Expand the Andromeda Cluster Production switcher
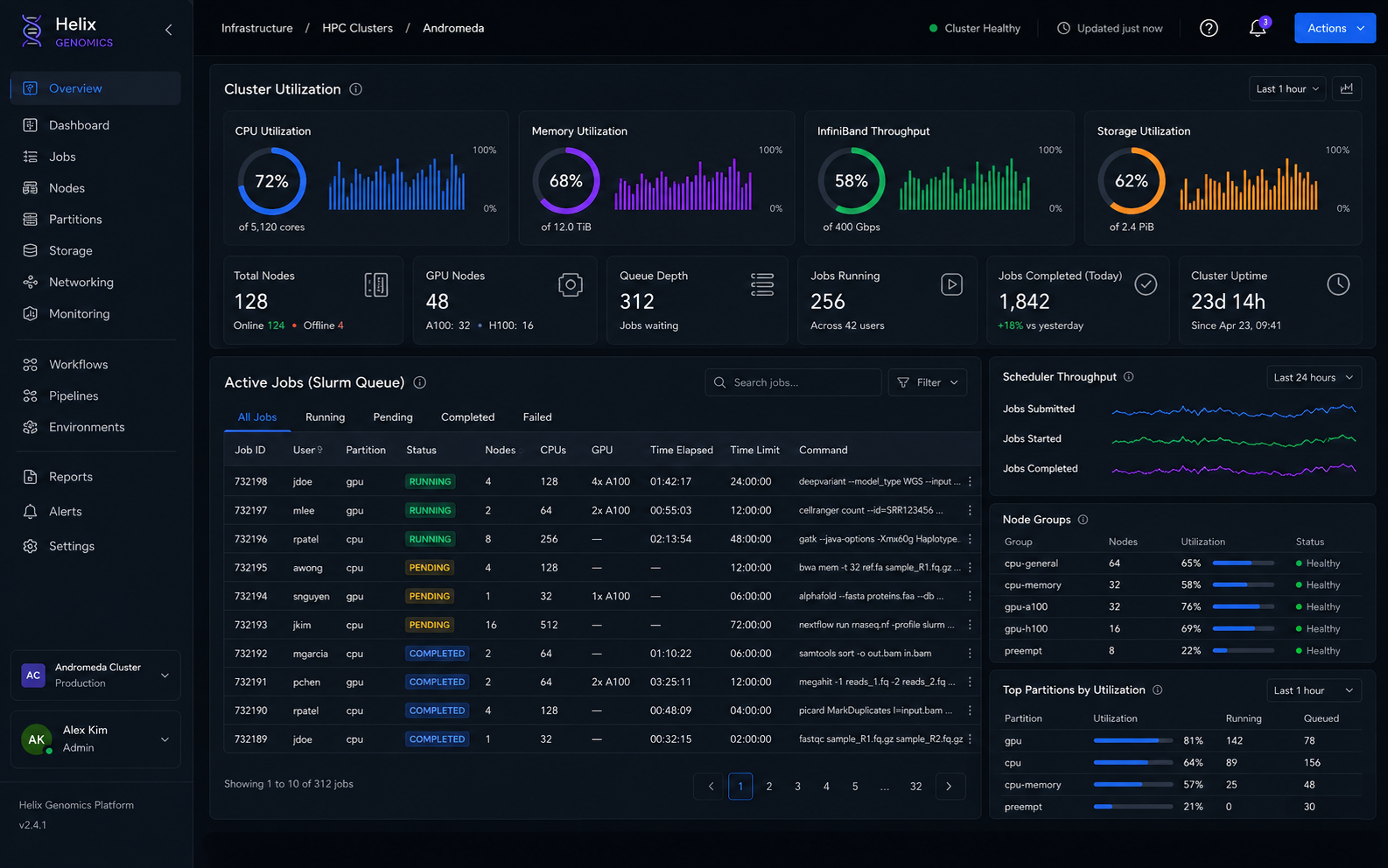The image size is (1388, 868). coord(95,675)
